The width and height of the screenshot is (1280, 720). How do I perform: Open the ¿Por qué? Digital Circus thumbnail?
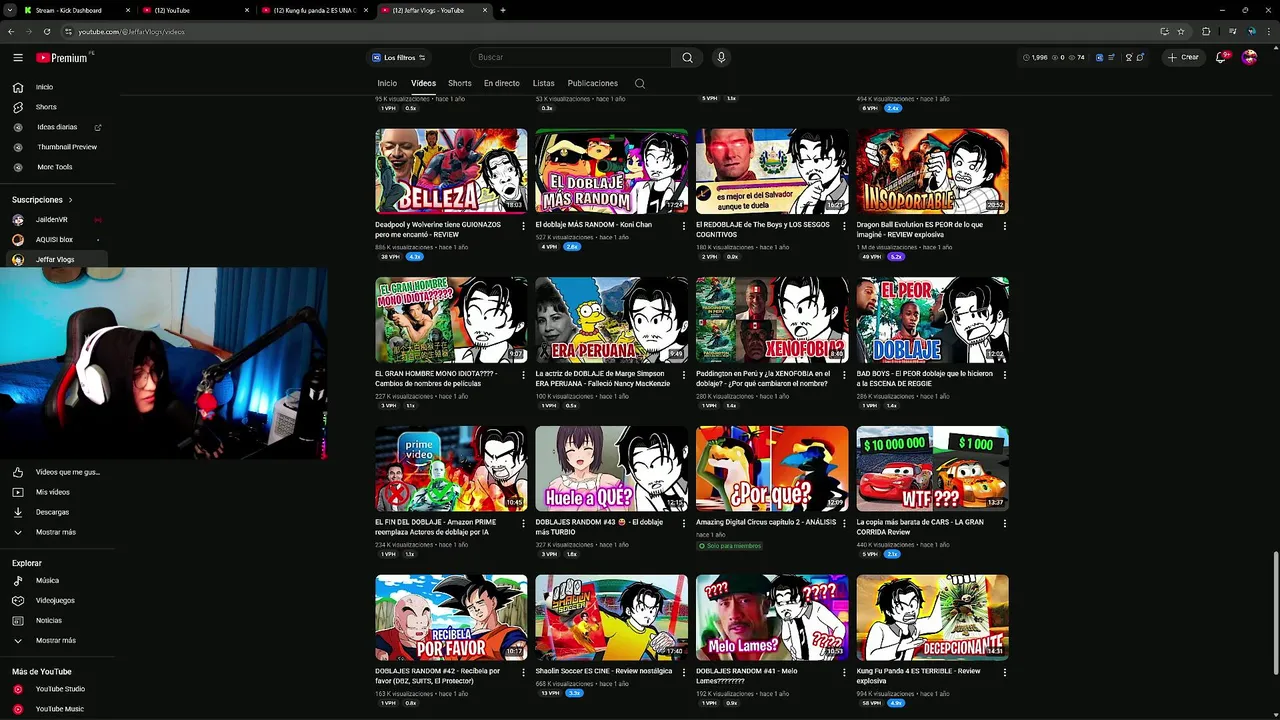(772, 469)
